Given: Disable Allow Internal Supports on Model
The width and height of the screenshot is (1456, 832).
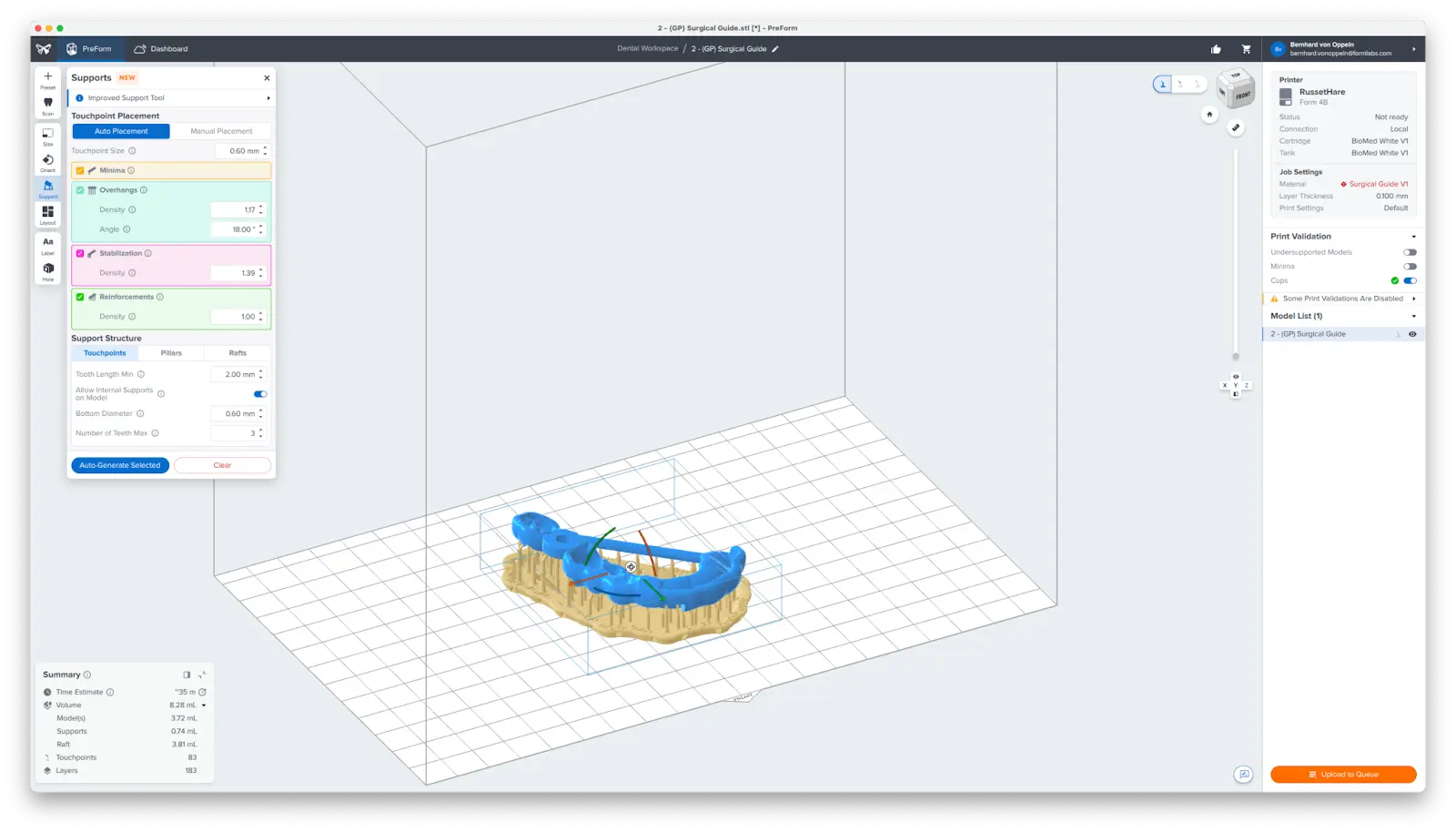Looking at the screenshot, I should (x=260, y=393).
